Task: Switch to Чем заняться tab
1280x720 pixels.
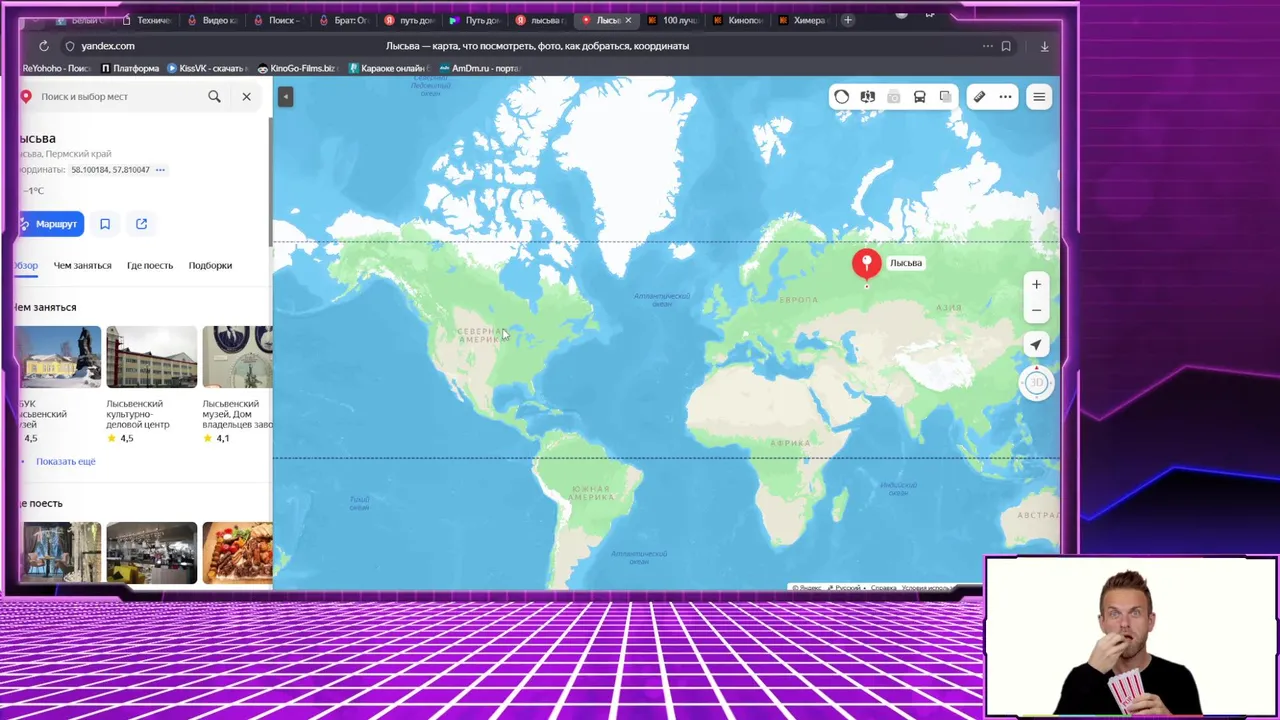Action: pos(82,265)
